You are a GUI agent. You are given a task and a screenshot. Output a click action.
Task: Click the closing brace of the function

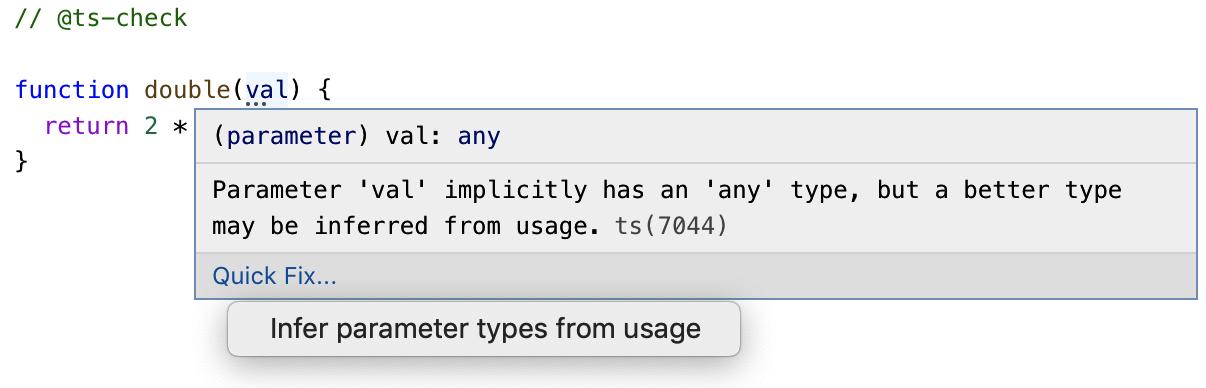(22, 161)
